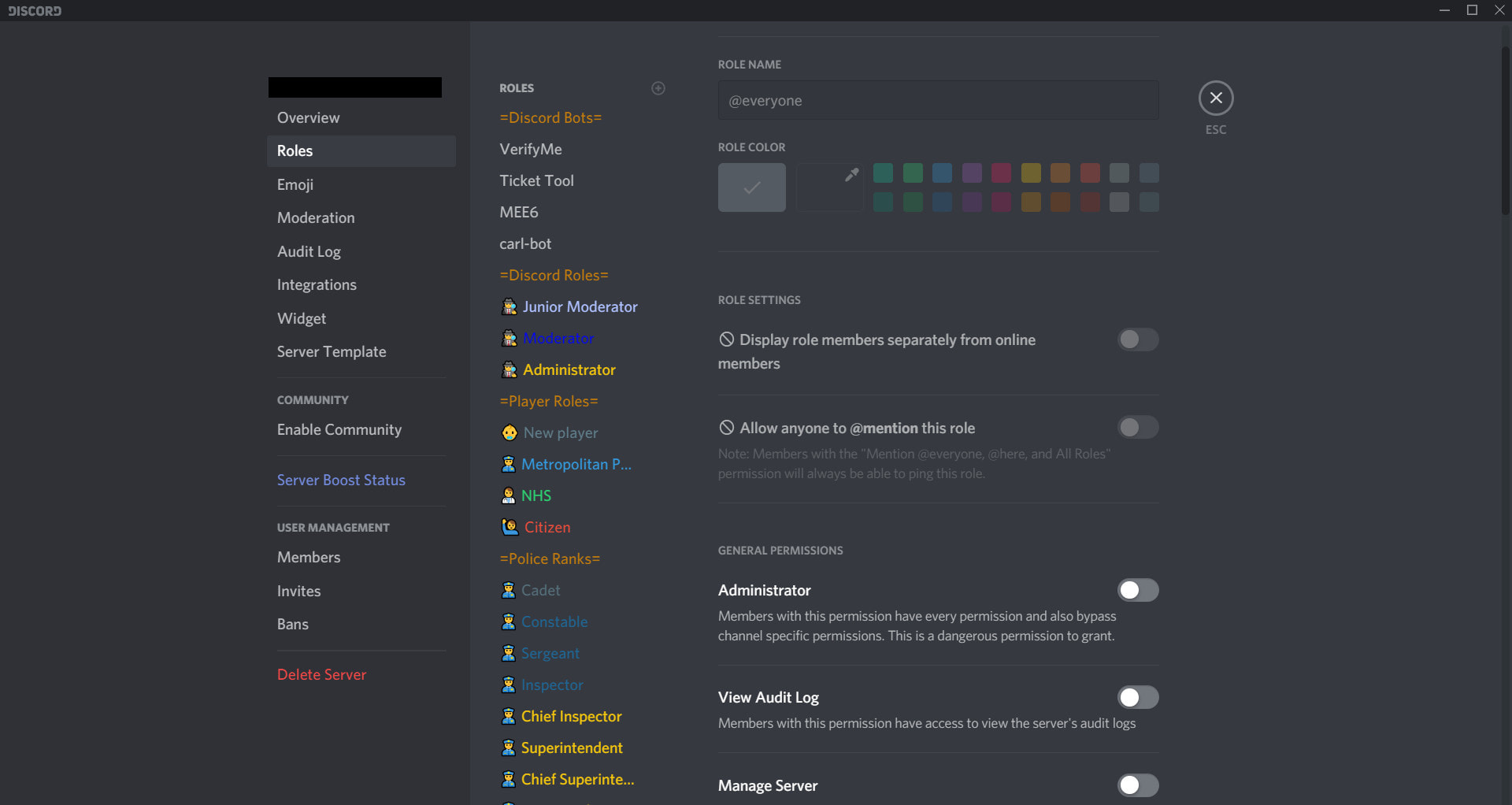This screenshot has height=805, width=1512.
Task: Open the Audit Log settings page
Action: [309, 252]
